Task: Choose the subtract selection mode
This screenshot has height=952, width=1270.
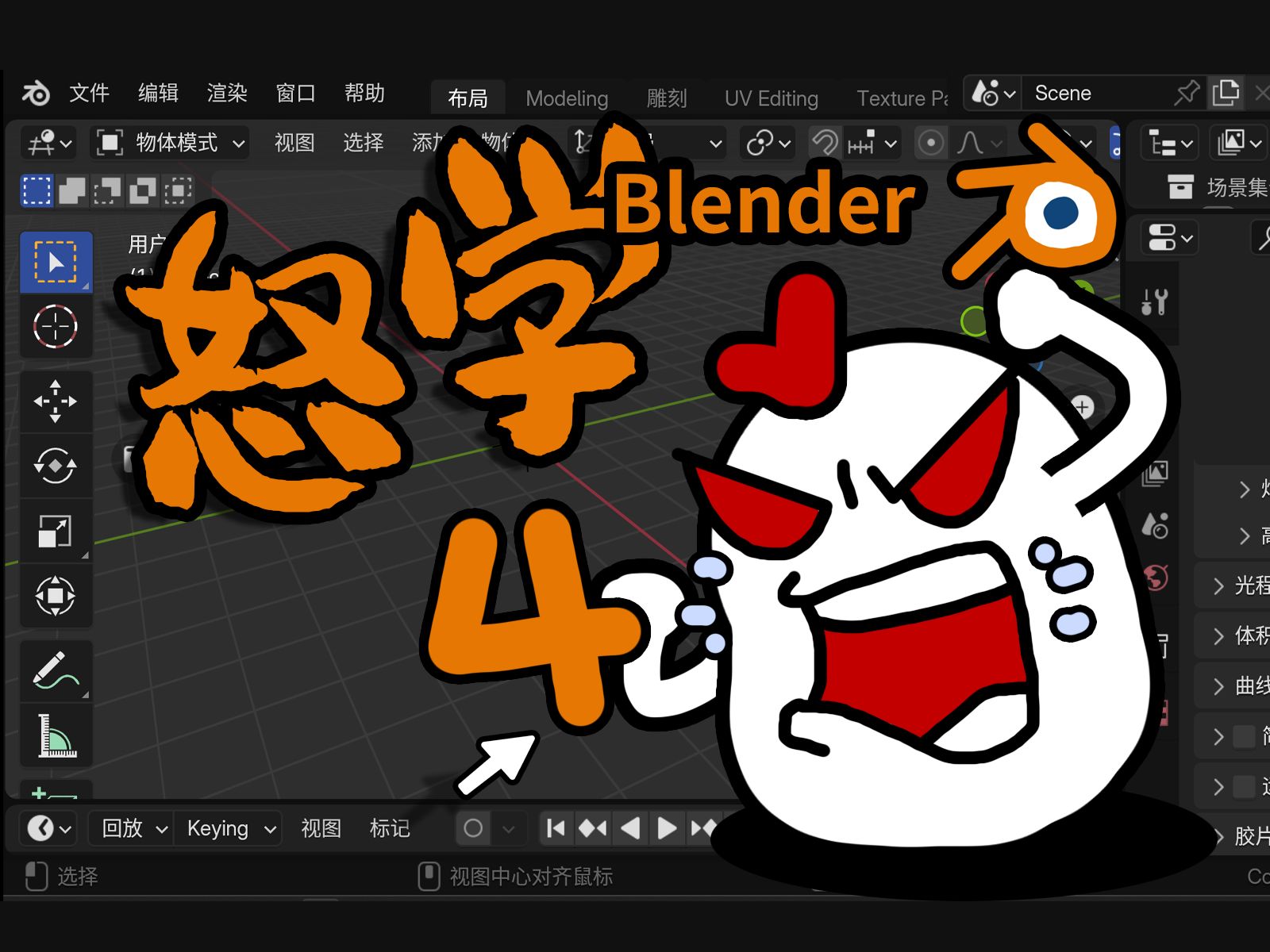Action: [x=107, y=191]
